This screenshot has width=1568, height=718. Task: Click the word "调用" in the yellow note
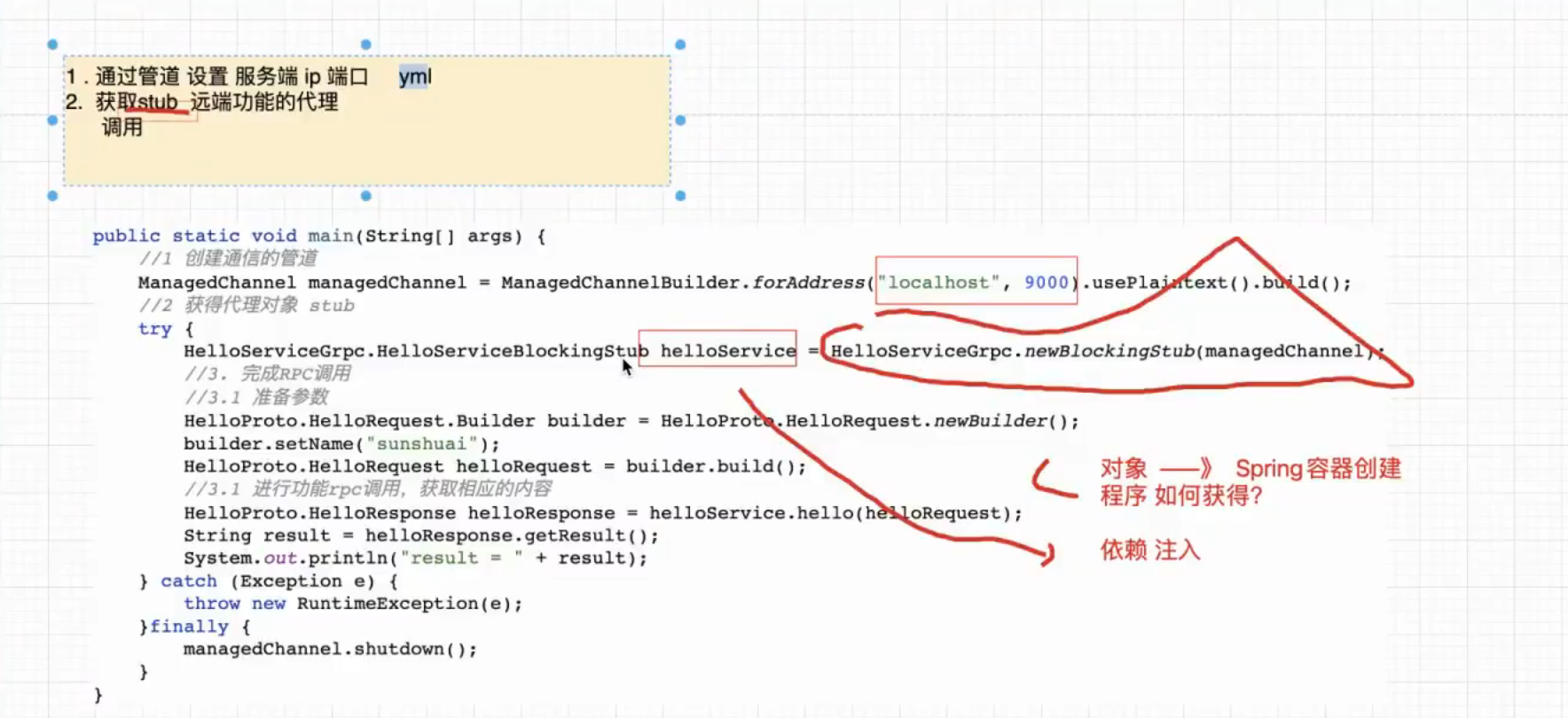[x=122, y=127]
